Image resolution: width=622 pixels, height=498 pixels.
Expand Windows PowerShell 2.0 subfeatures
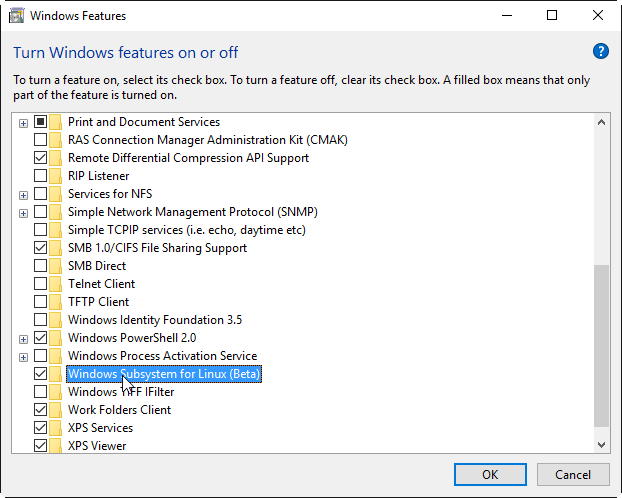tap(23, 339)
